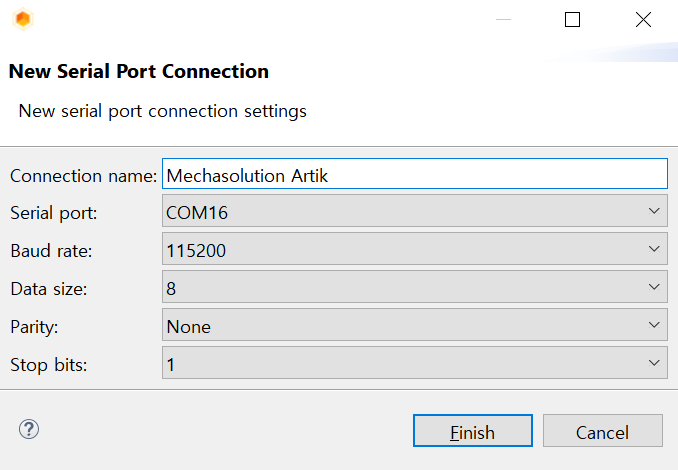Click the New Serial Port Connection heading
This screenshot has width=678, height=470.
coord(139,71)
